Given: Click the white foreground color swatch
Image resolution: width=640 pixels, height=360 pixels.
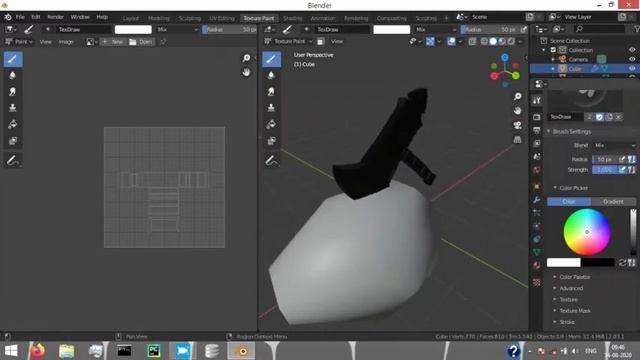Looking at the screenshot, I should tap(564, 262).
